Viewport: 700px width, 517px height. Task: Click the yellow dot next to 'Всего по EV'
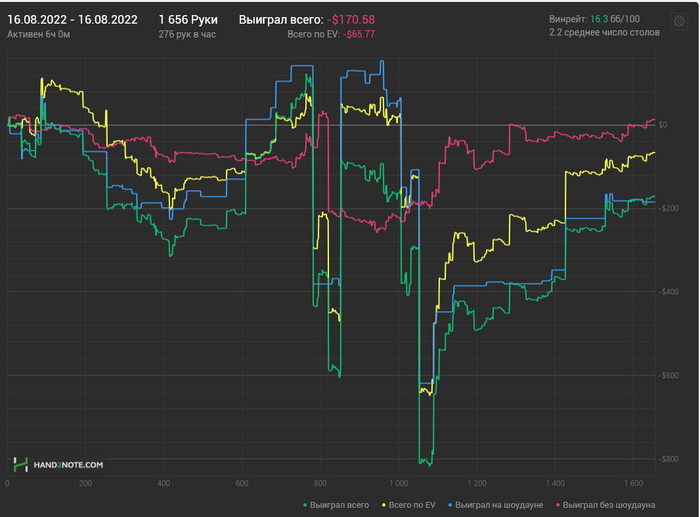[x=384, y=505]
